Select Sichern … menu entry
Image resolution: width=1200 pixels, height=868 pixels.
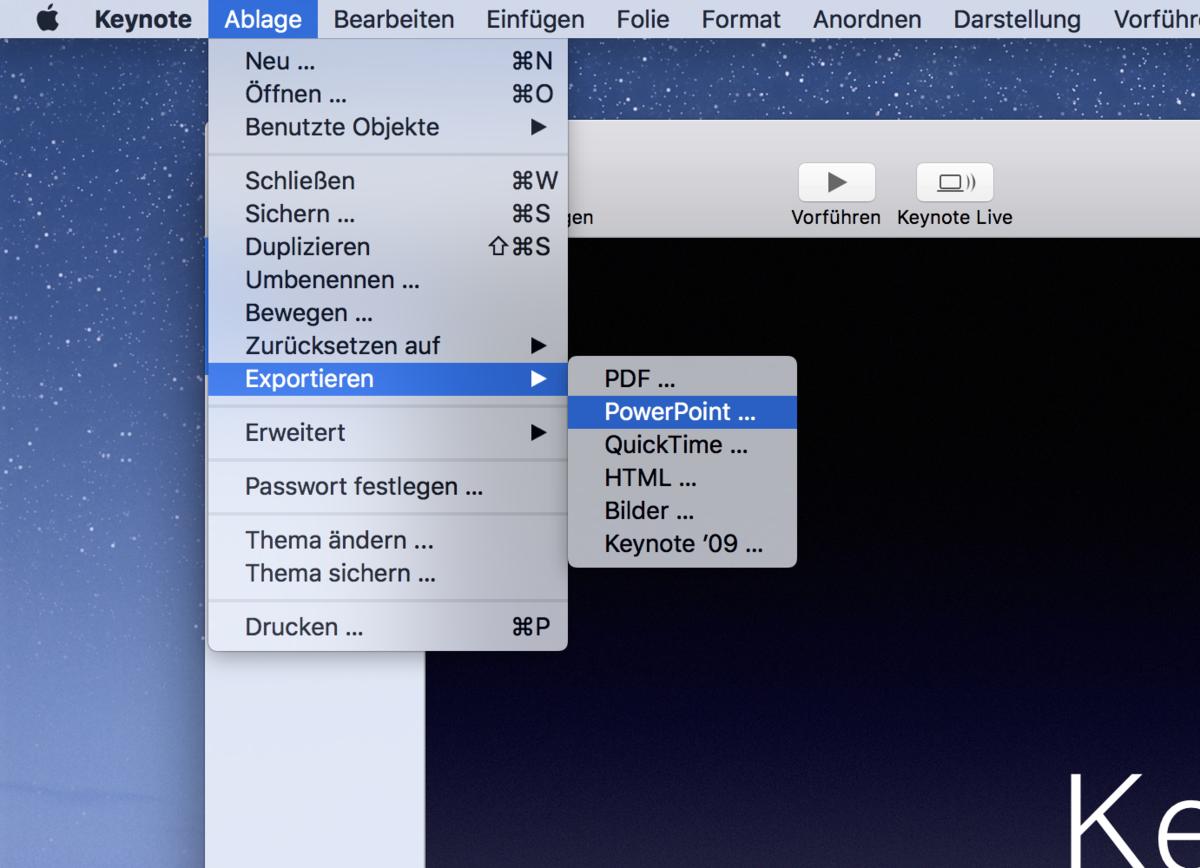388,214
